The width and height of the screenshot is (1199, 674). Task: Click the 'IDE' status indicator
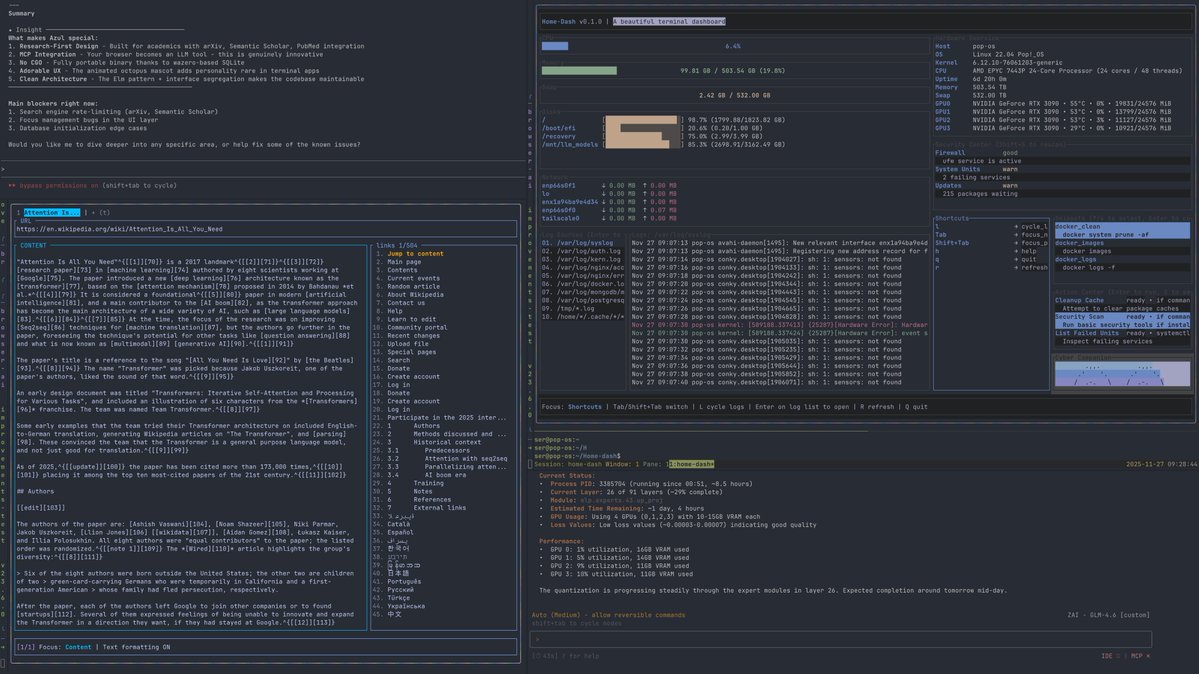point(1110,656)
